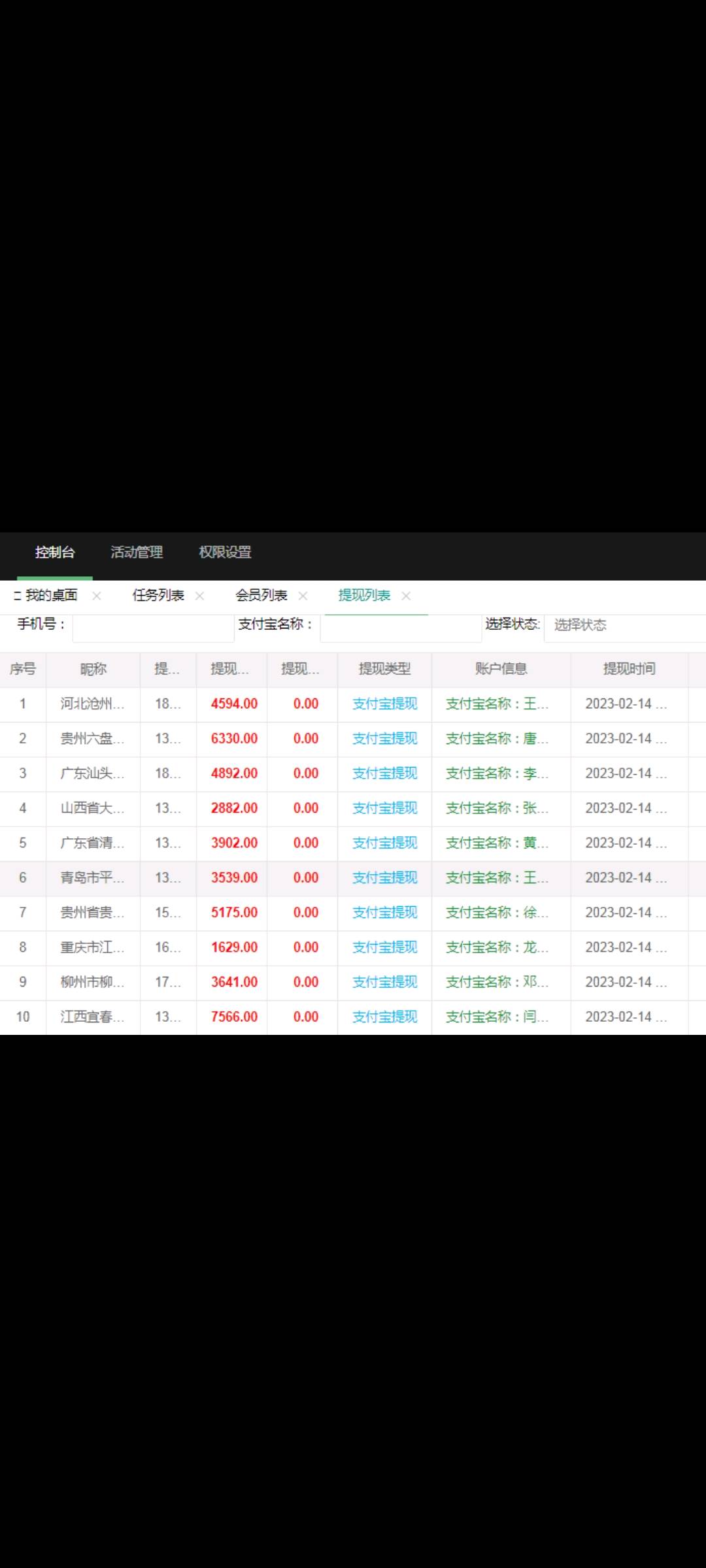
Task: Open 控制台 in the top navigation
Action: tap(55, 553)
